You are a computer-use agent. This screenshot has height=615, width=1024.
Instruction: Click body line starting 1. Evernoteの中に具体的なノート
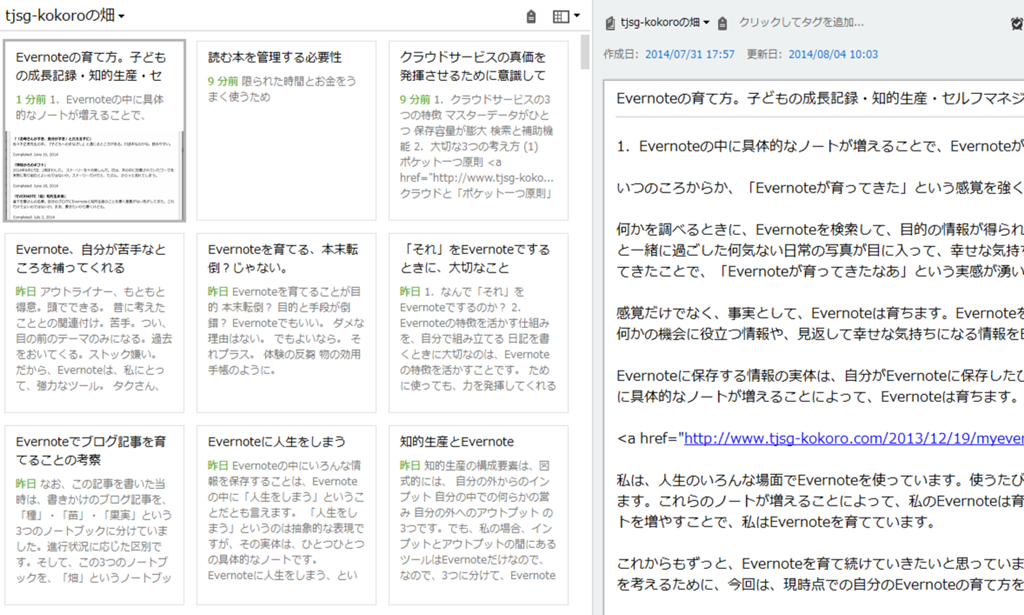[820, 146]
